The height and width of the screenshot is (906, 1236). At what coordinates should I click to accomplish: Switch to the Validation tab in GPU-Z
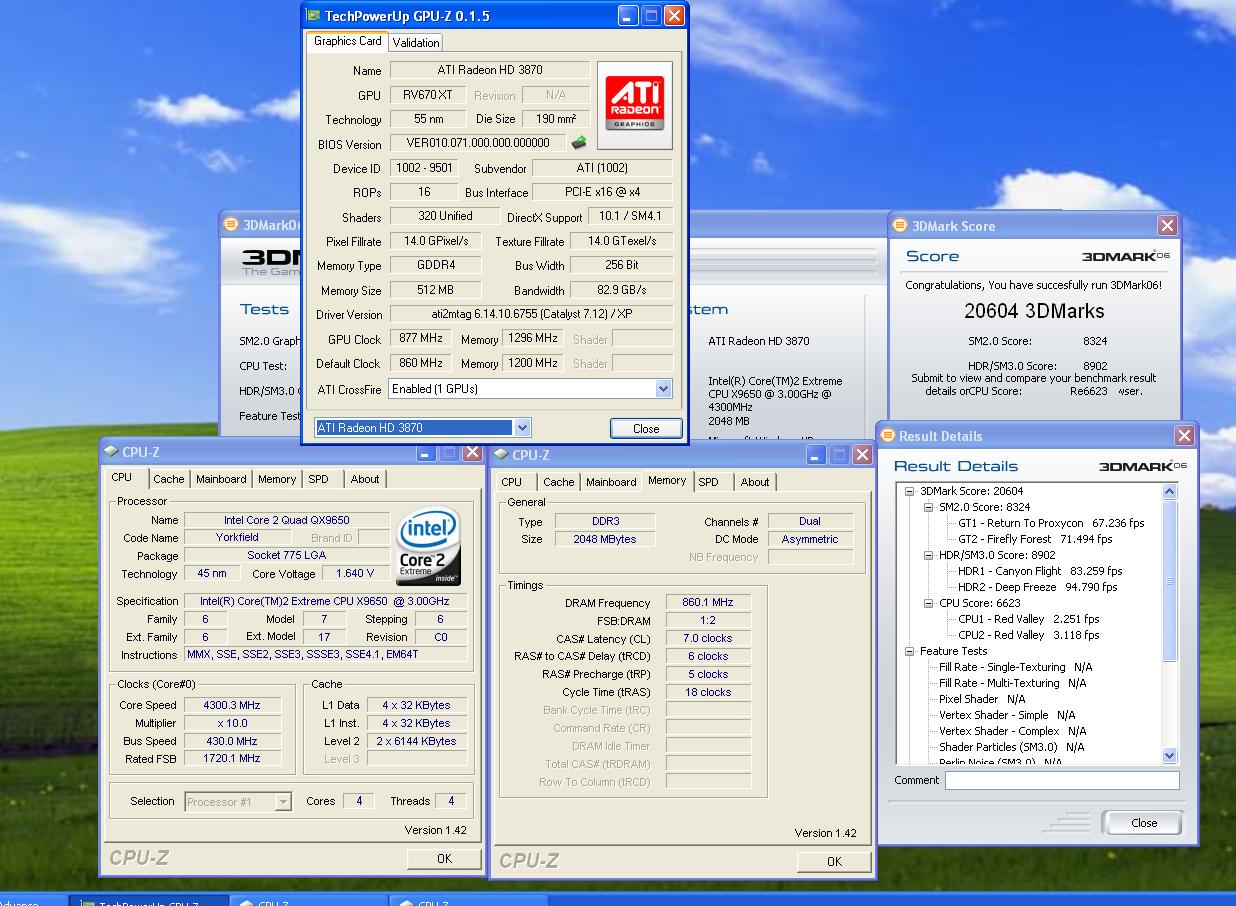coord(415,42)
